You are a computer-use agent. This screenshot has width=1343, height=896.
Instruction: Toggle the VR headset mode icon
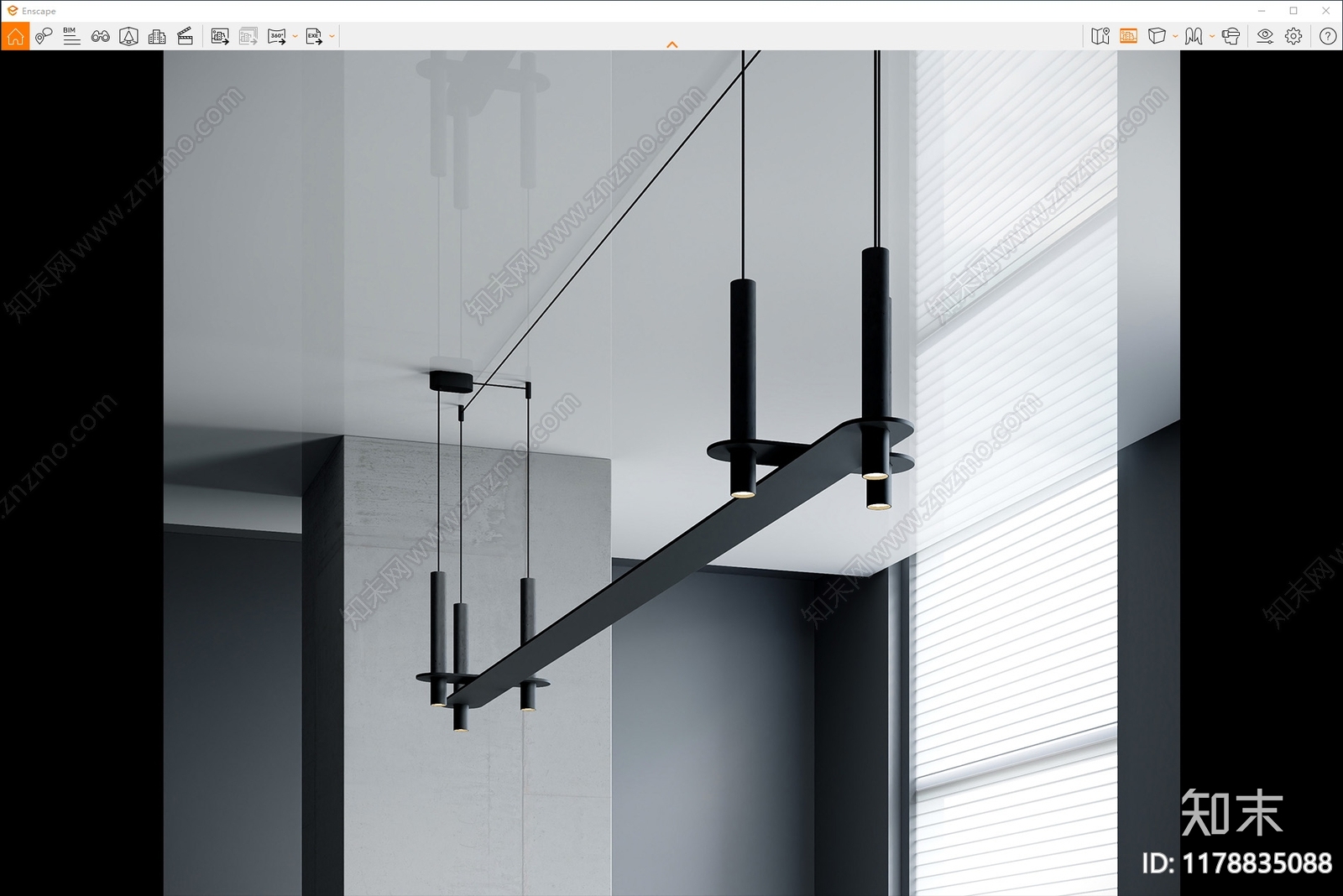[x=1231, y=36]
